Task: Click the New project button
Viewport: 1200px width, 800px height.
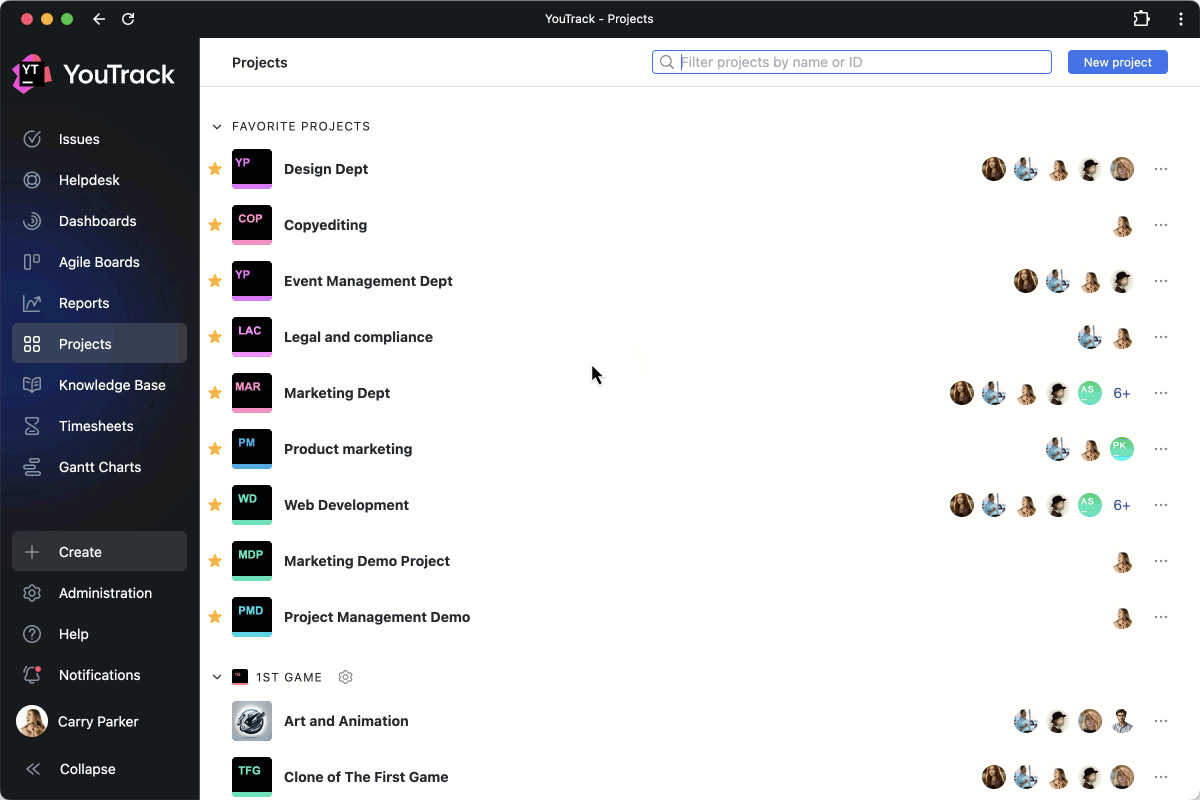Action: (x=1117, y=62)
